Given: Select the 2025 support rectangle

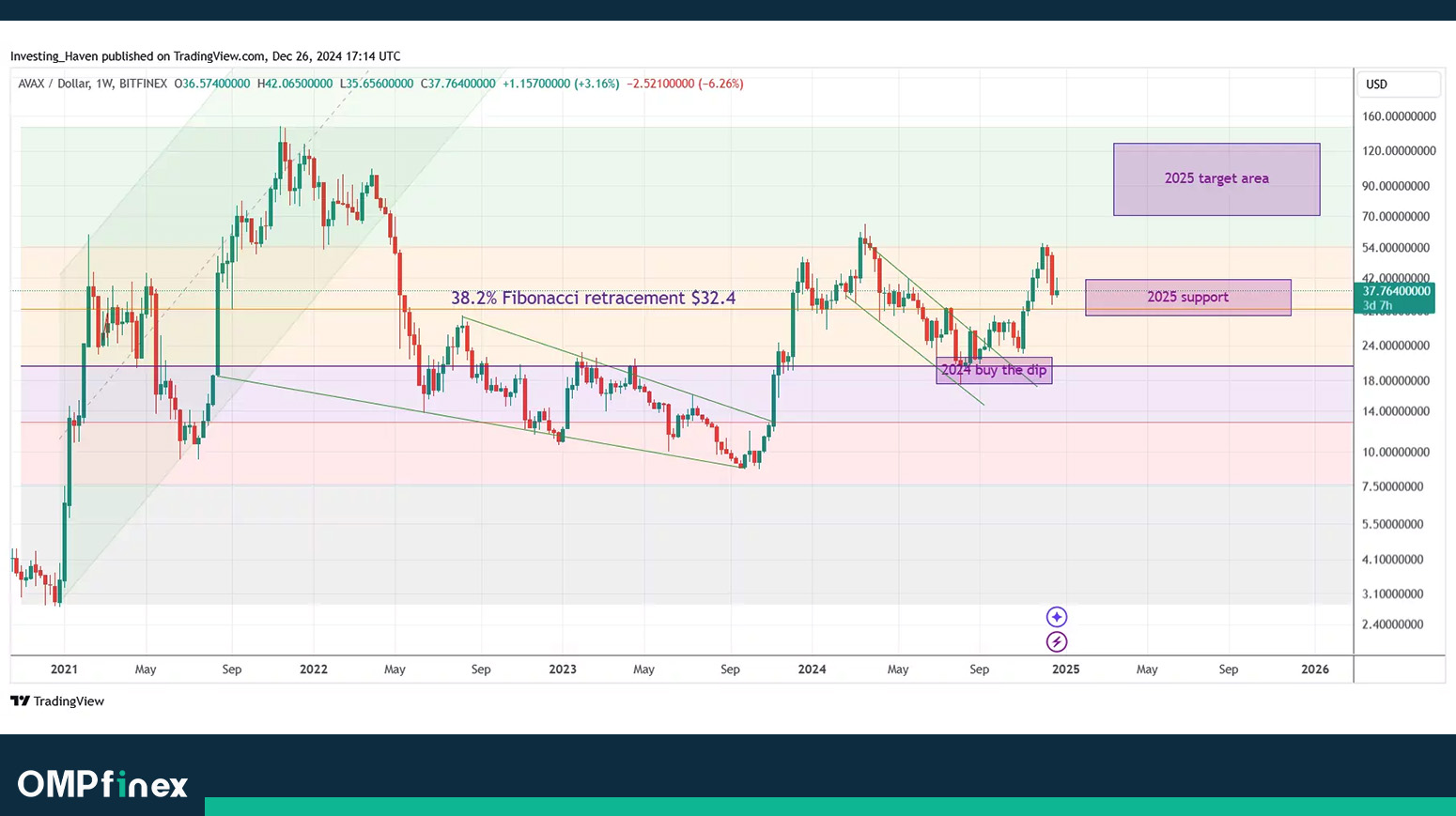Looking at the screenshot, I should 1187,297.
